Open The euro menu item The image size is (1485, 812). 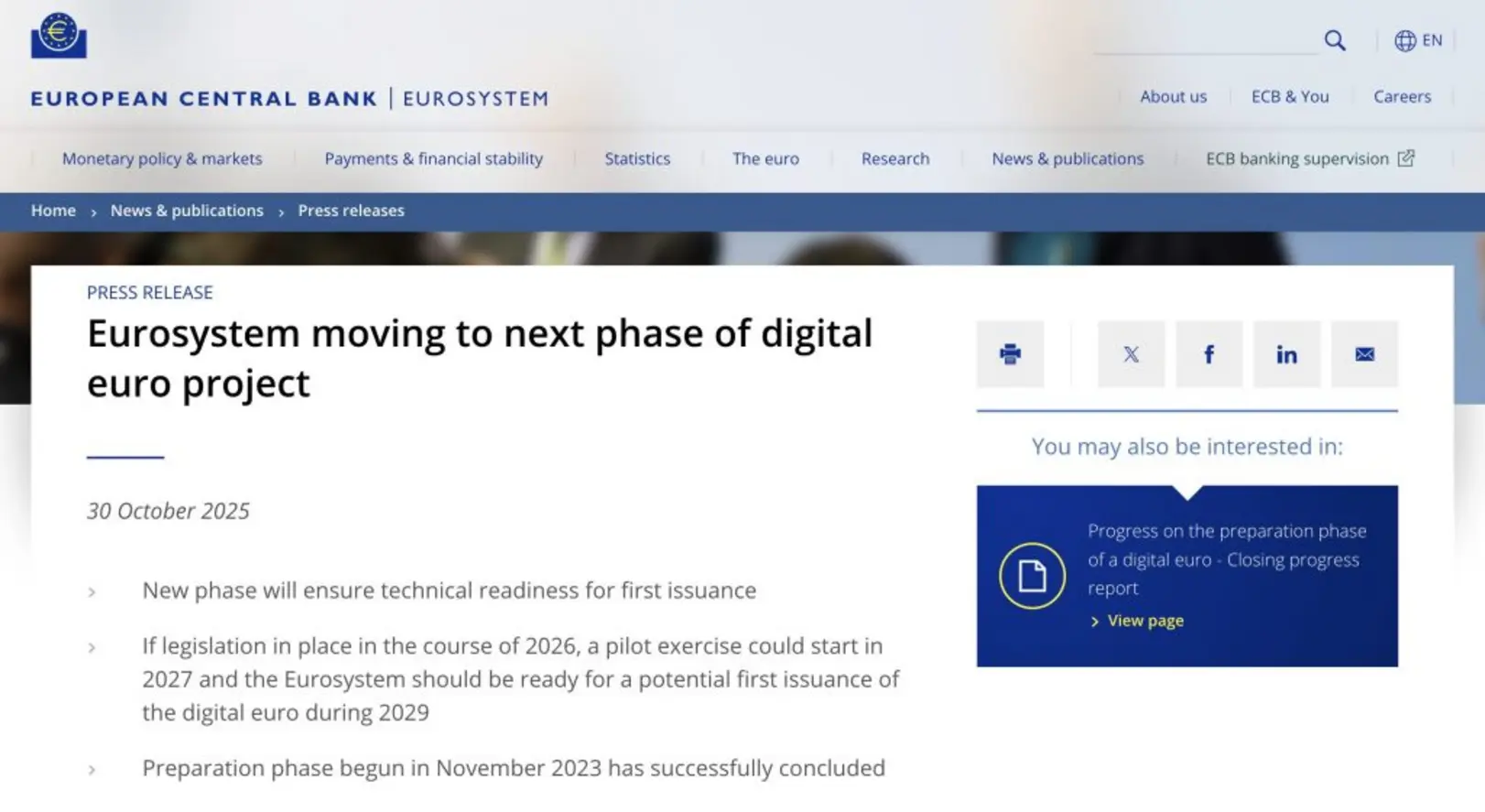765,158
